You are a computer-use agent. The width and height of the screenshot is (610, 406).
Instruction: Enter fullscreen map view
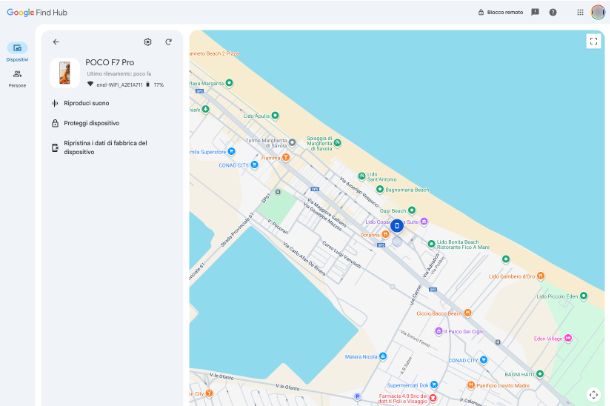[593, 42]
